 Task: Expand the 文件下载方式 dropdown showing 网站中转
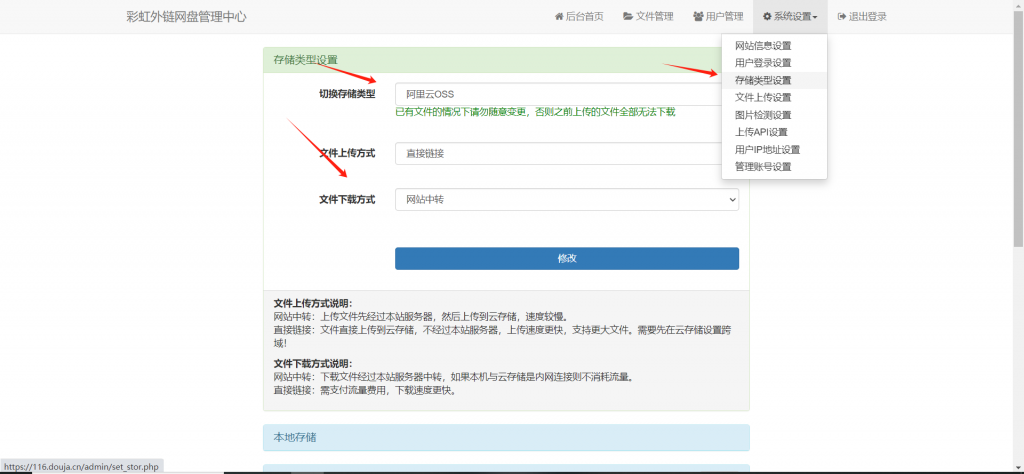[567, 200]
